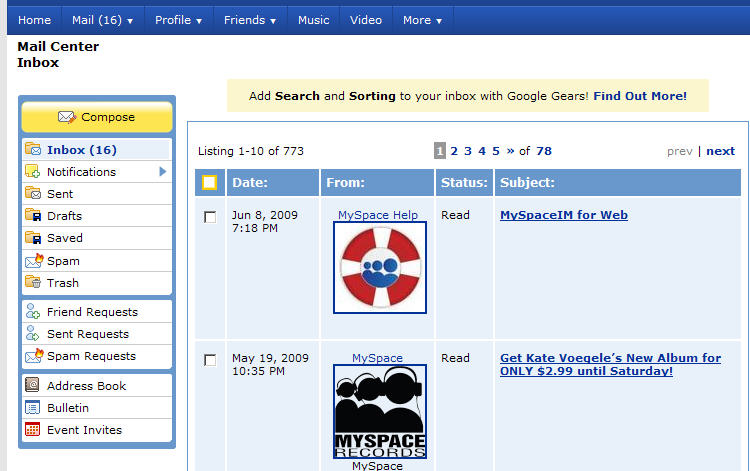This screenshot has width=750, height=471.
Task: Open the Sent mail folder
Action: 96,194
